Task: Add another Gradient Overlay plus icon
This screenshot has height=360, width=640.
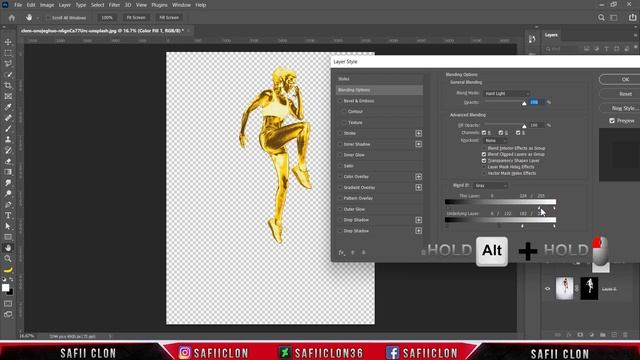Action: 418,187
